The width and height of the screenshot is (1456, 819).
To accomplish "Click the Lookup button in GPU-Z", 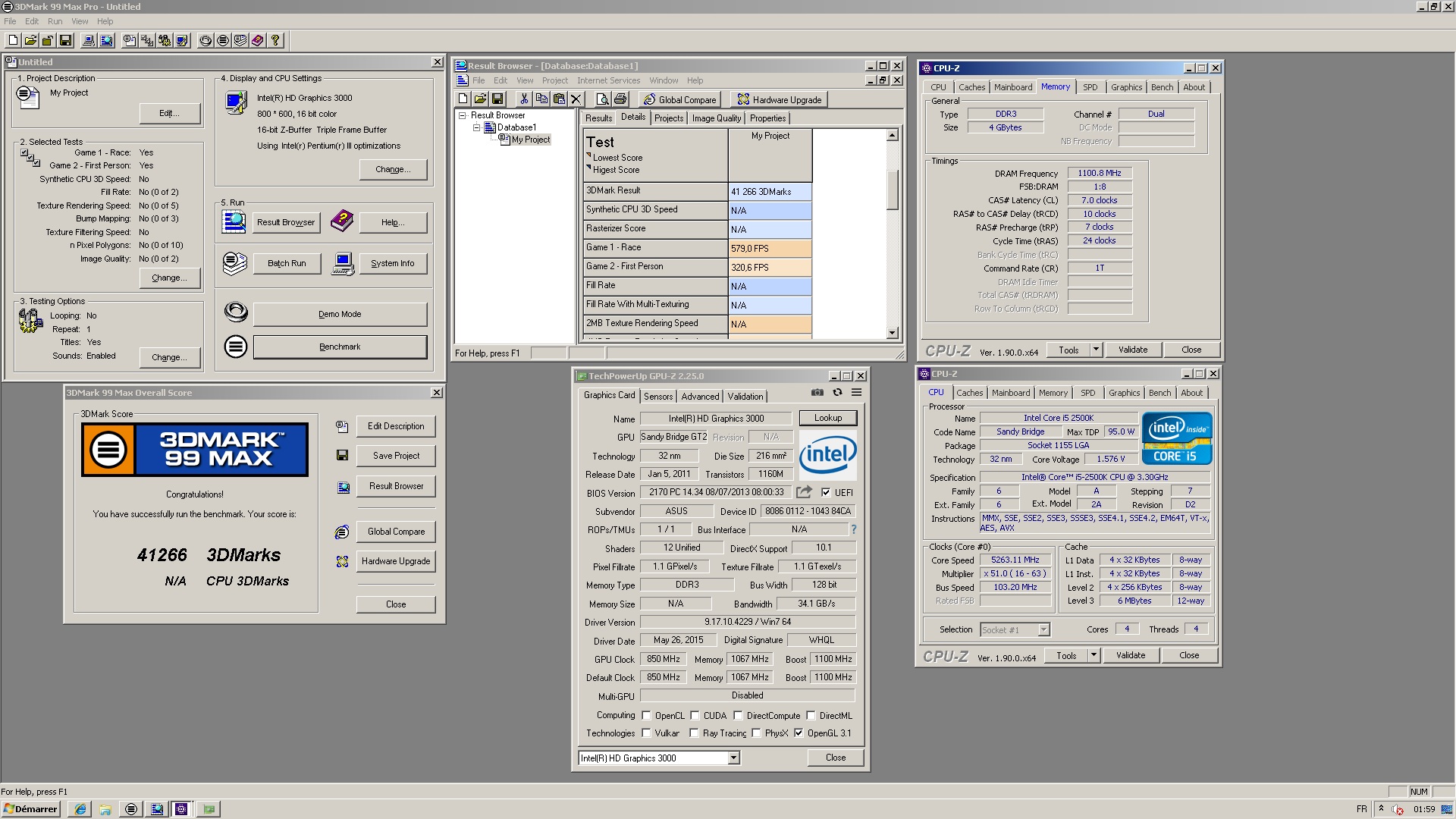I will 827,418.
